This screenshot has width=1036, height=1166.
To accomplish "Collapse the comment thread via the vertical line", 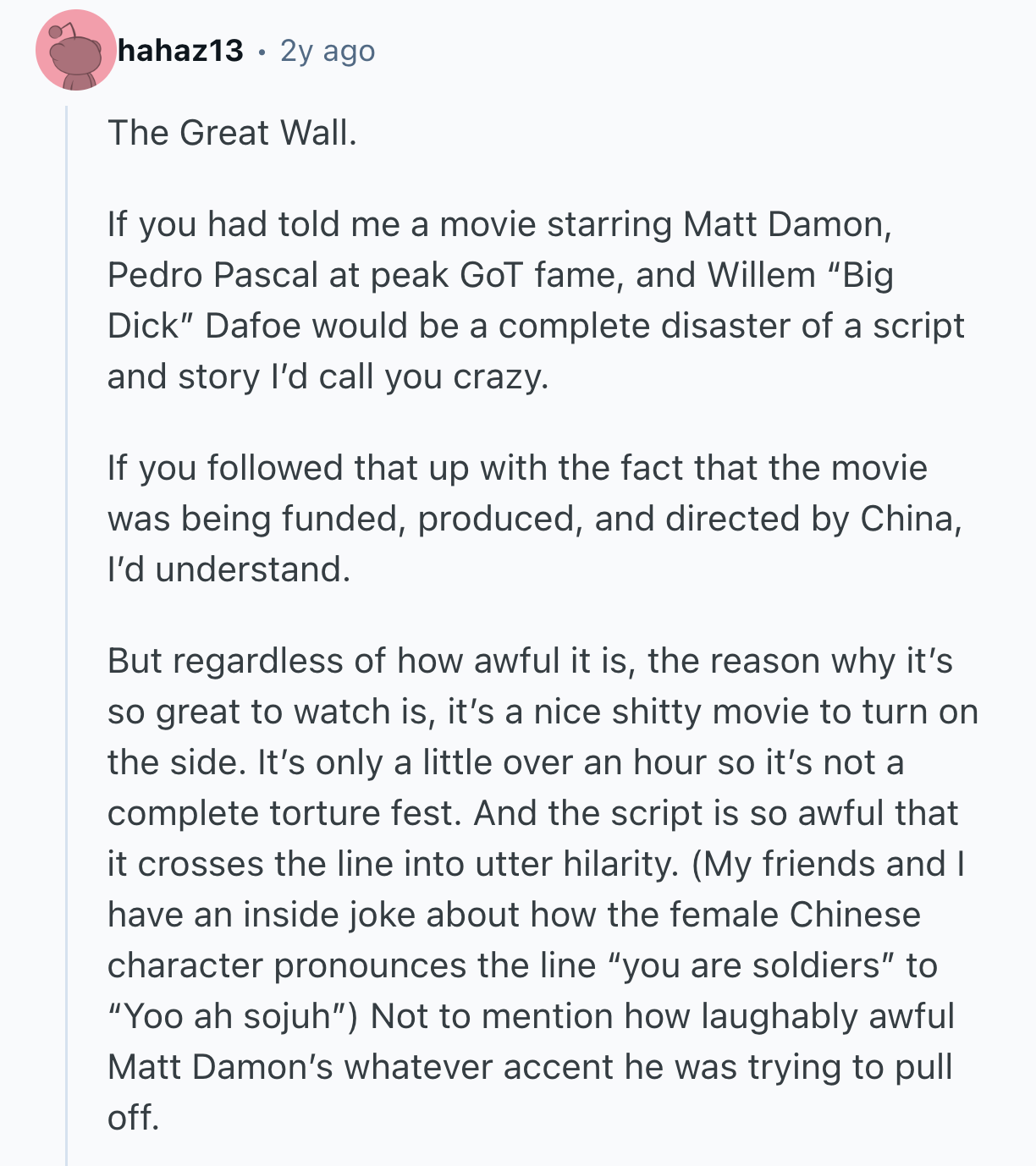I will point(67,635).
